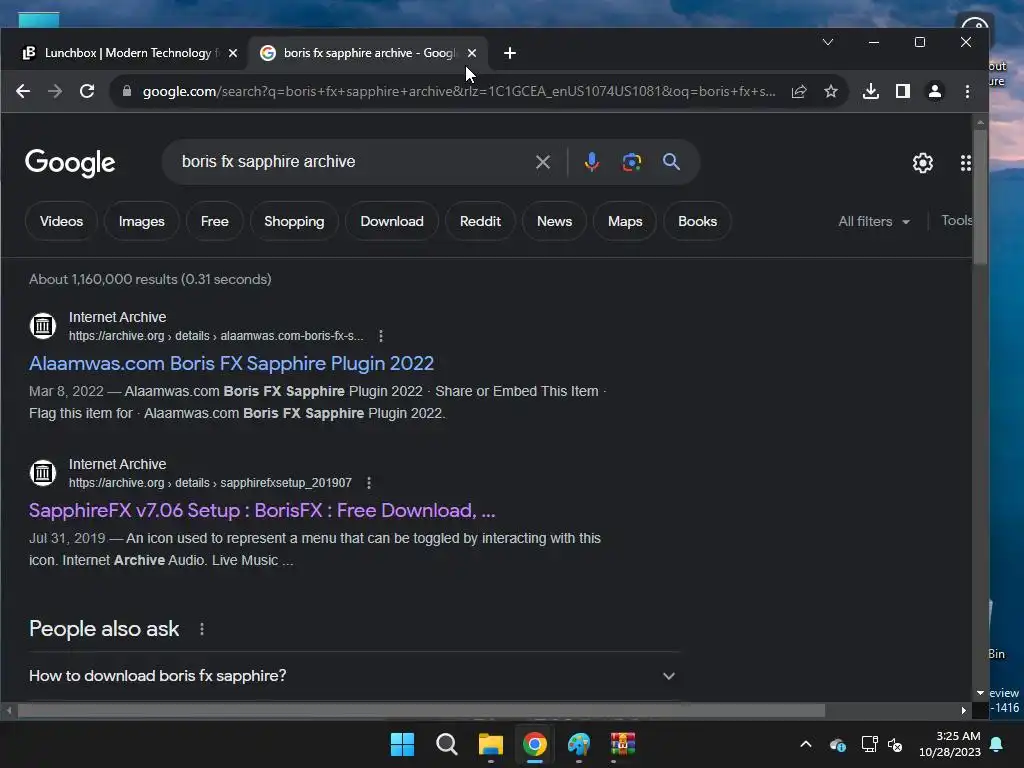
Task: Open the clock showing 3:25 AM
Action: 950,744
